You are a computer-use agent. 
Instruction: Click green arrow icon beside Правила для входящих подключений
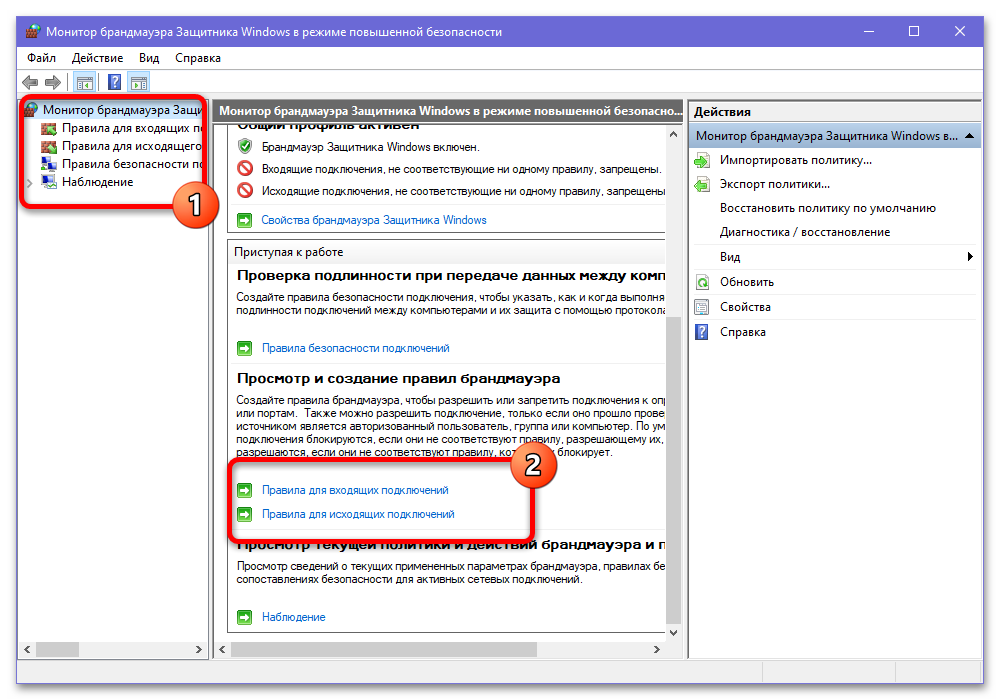coord(244,490)
